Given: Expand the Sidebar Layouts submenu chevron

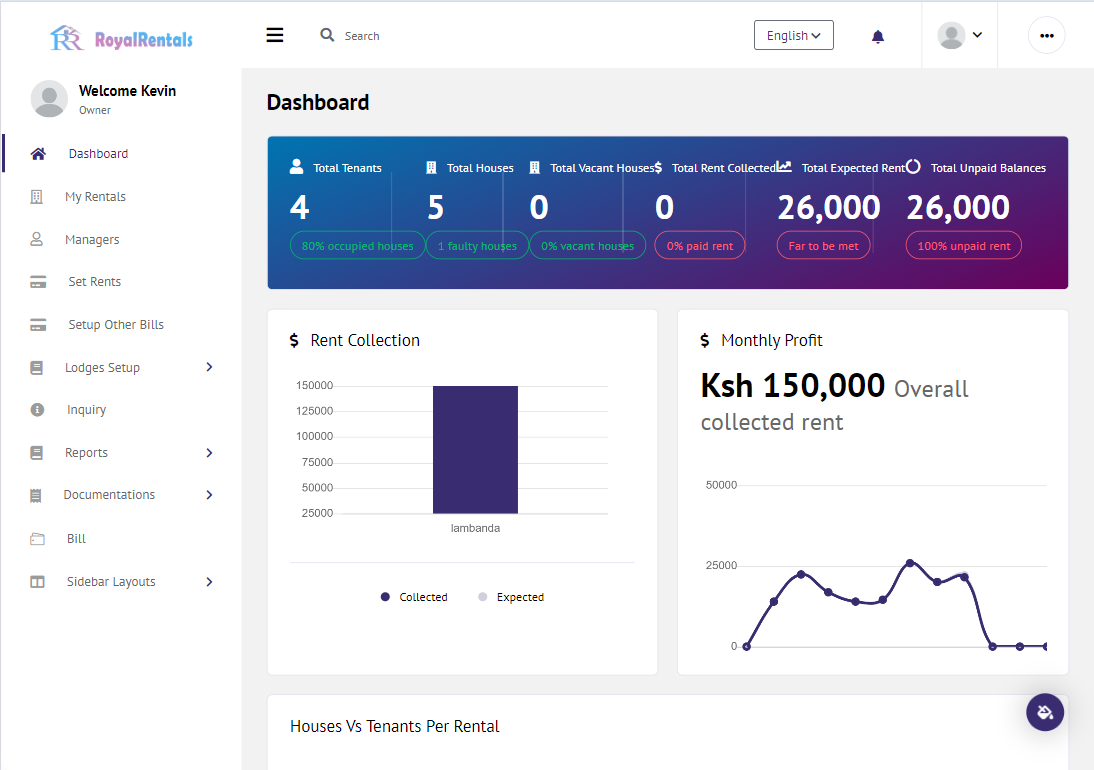Looking at the screenshot, I should click(x=209, y=582).
